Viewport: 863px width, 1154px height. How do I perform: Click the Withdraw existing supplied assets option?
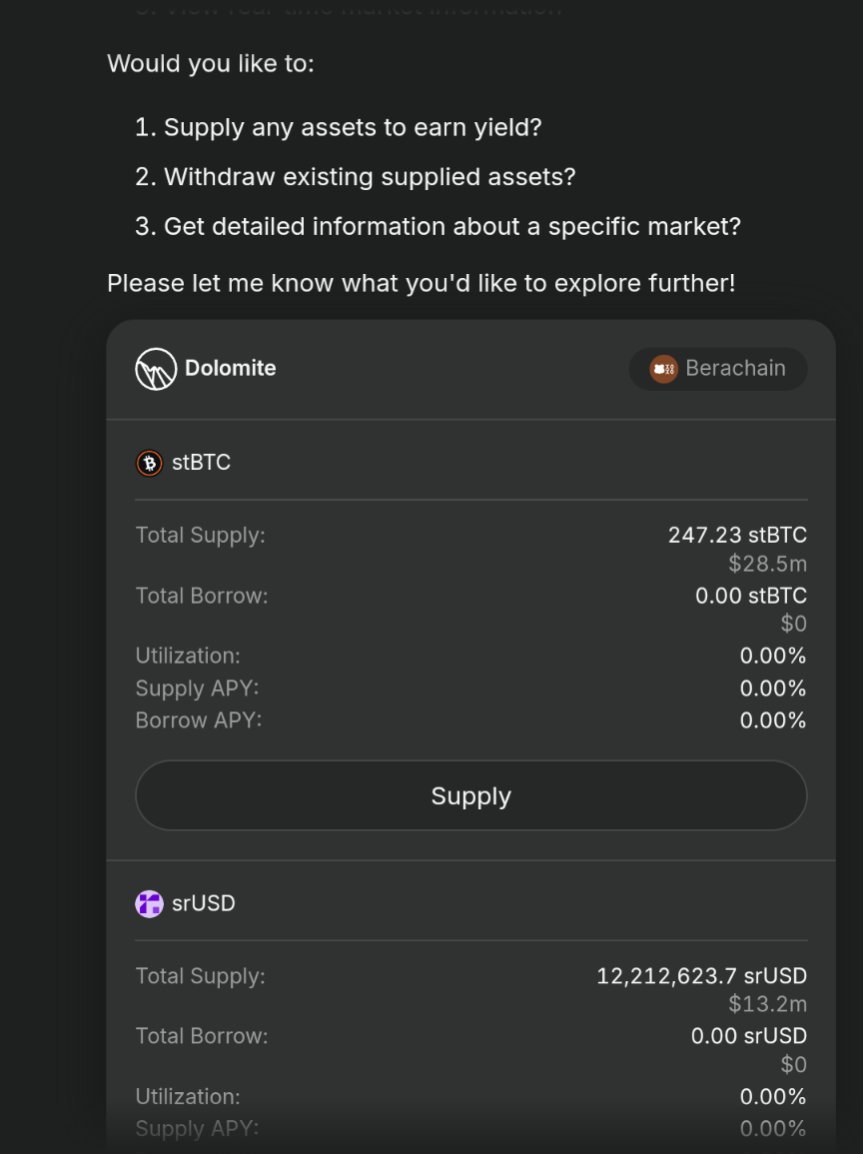[x=355, y=177]
